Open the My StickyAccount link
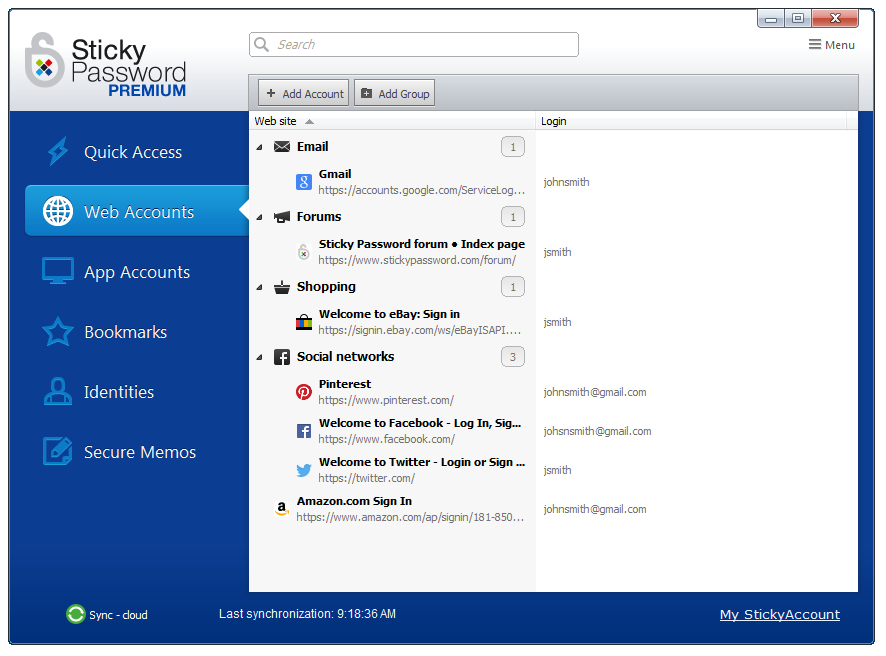Image resolution: width=886 pixels, height=656 pixels. click(x=779, y=615)
